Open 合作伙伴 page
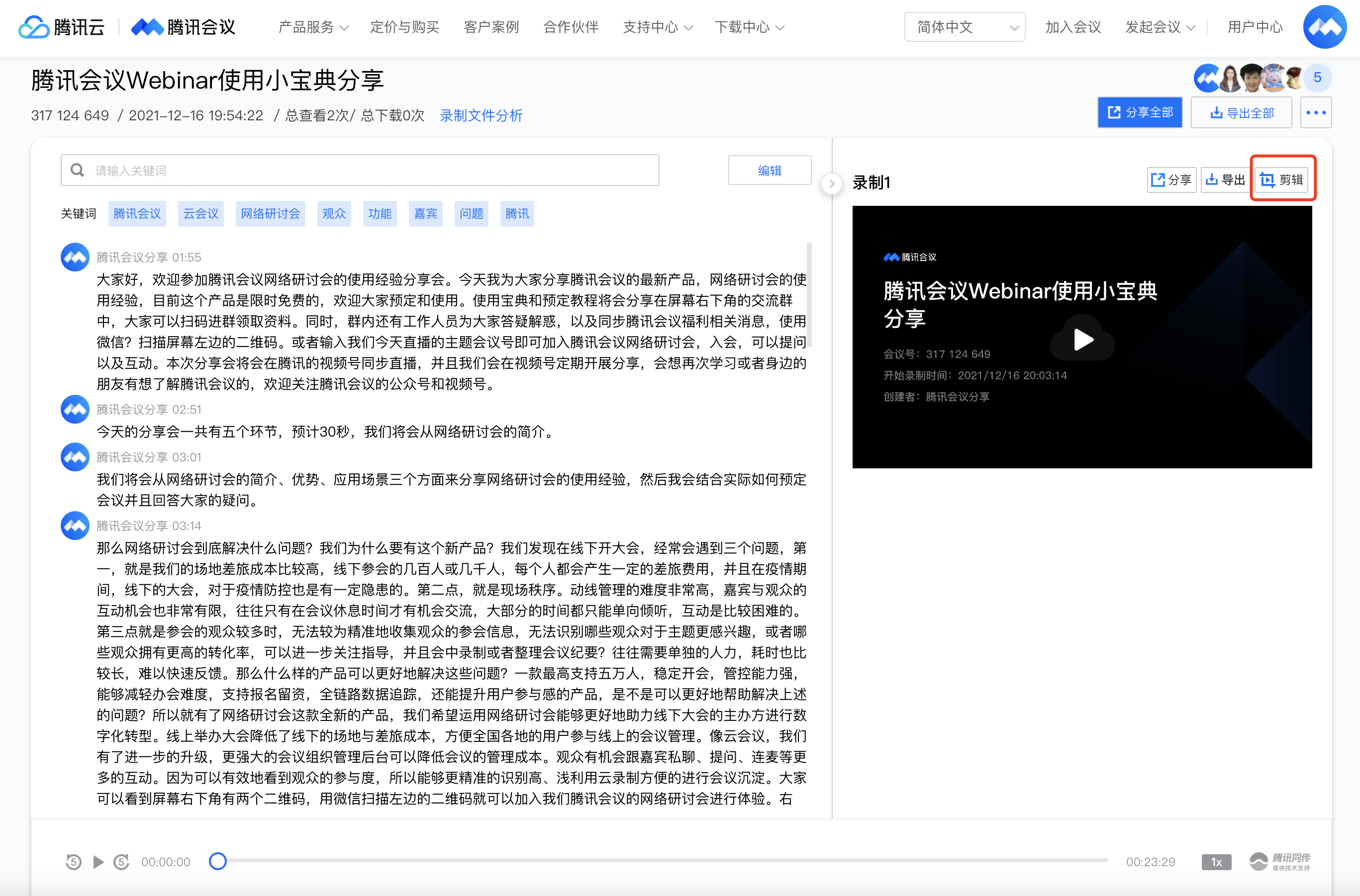The image size is (1360, 896). point(571,27)
